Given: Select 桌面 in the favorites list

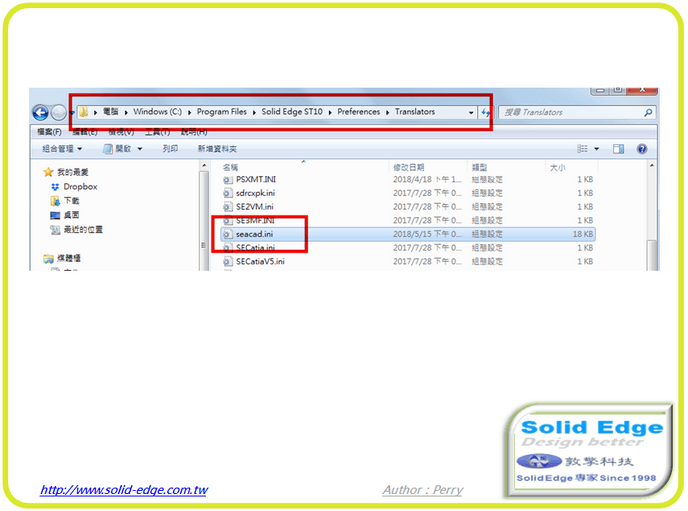Looking at the screenshot, I should click(72, 215).
